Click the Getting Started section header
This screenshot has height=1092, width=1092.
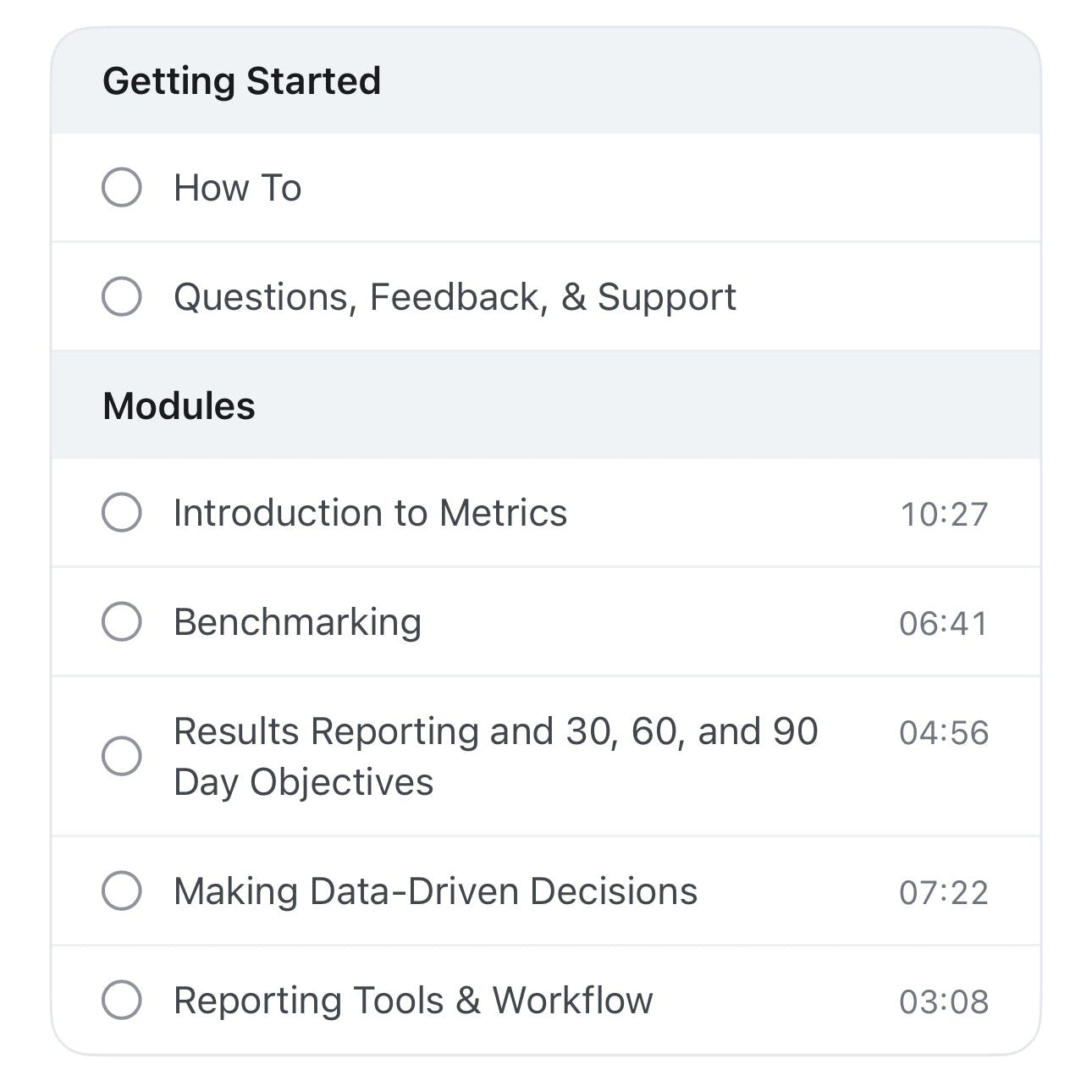(241, 80)
